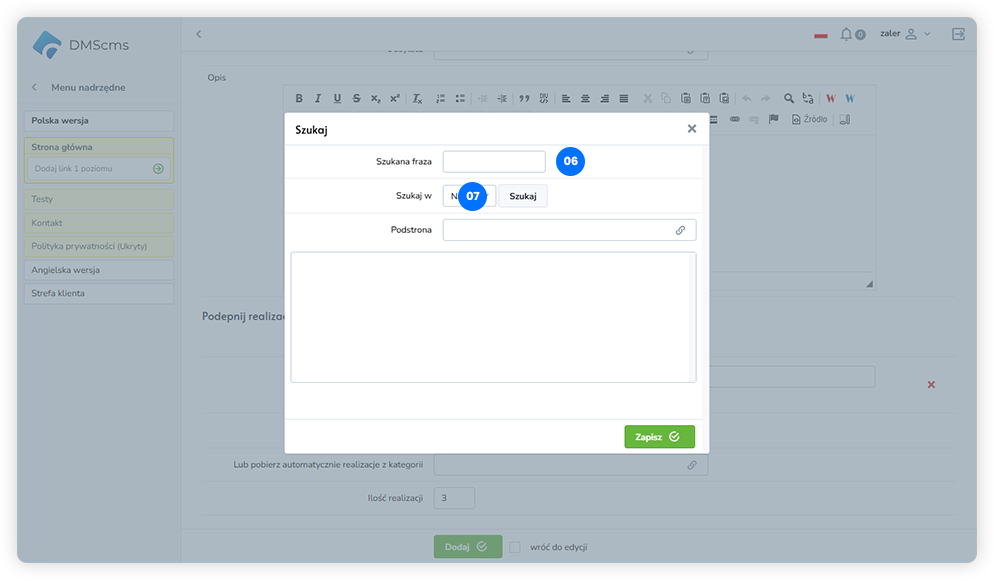
Task: Close the Szukaj dialog
Action: click(692, 129)
